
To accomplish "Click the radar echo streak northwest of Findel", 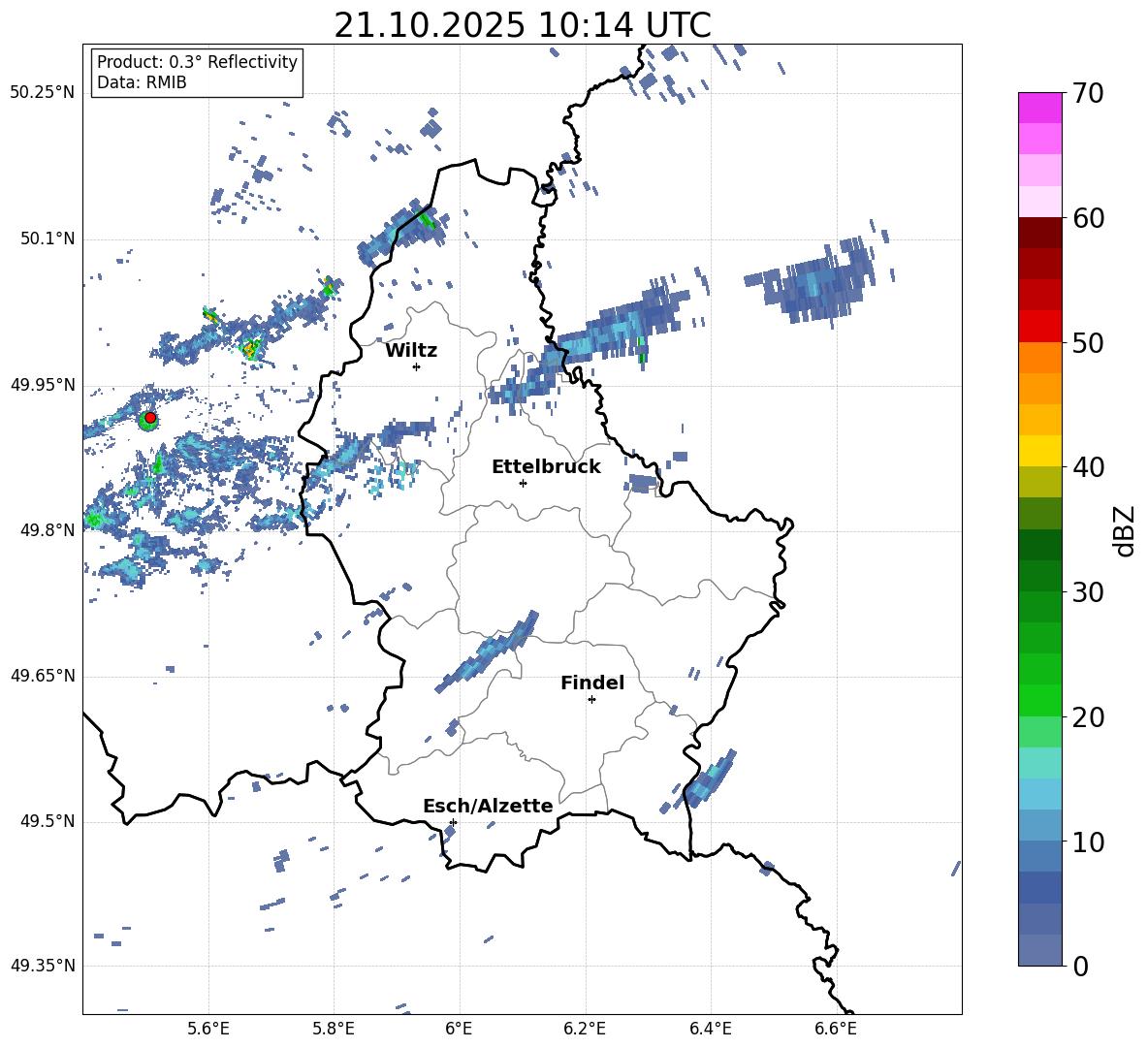I will [487, 651].
